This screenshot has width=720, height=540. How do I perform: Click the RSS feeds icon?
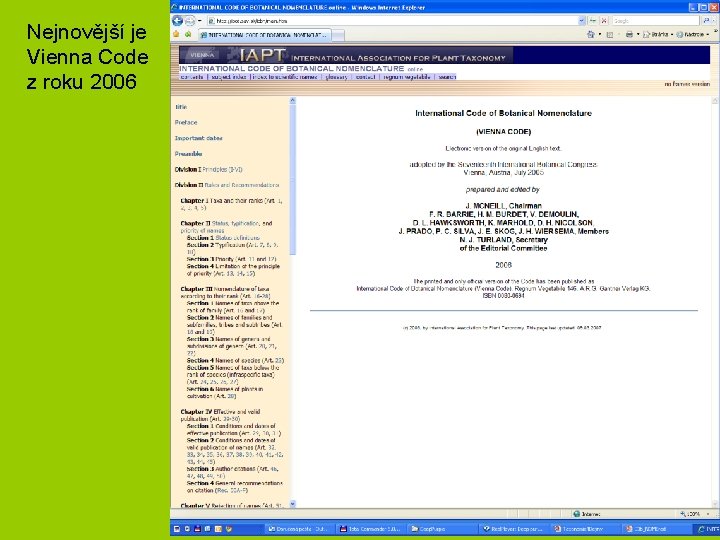tap(610, 34)
